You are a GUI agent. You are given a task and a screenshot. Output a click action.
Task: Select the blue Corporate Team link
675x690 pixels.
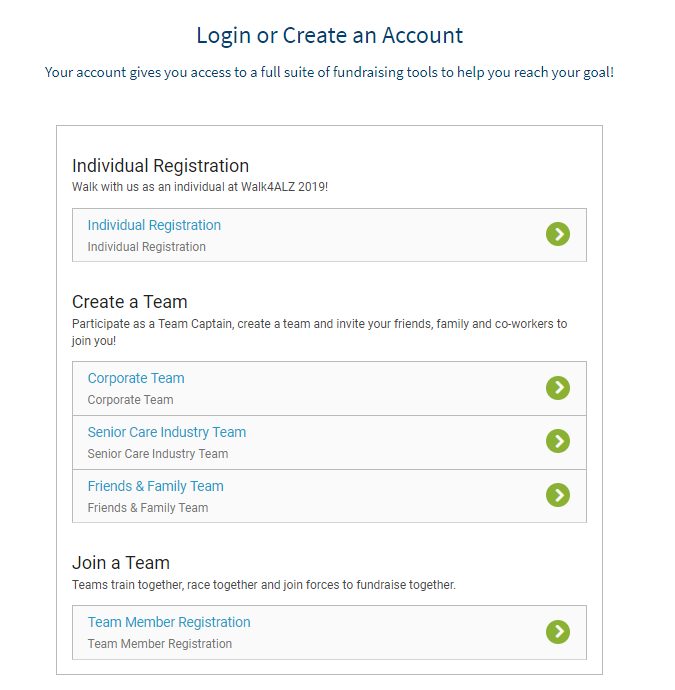[136, 378]
